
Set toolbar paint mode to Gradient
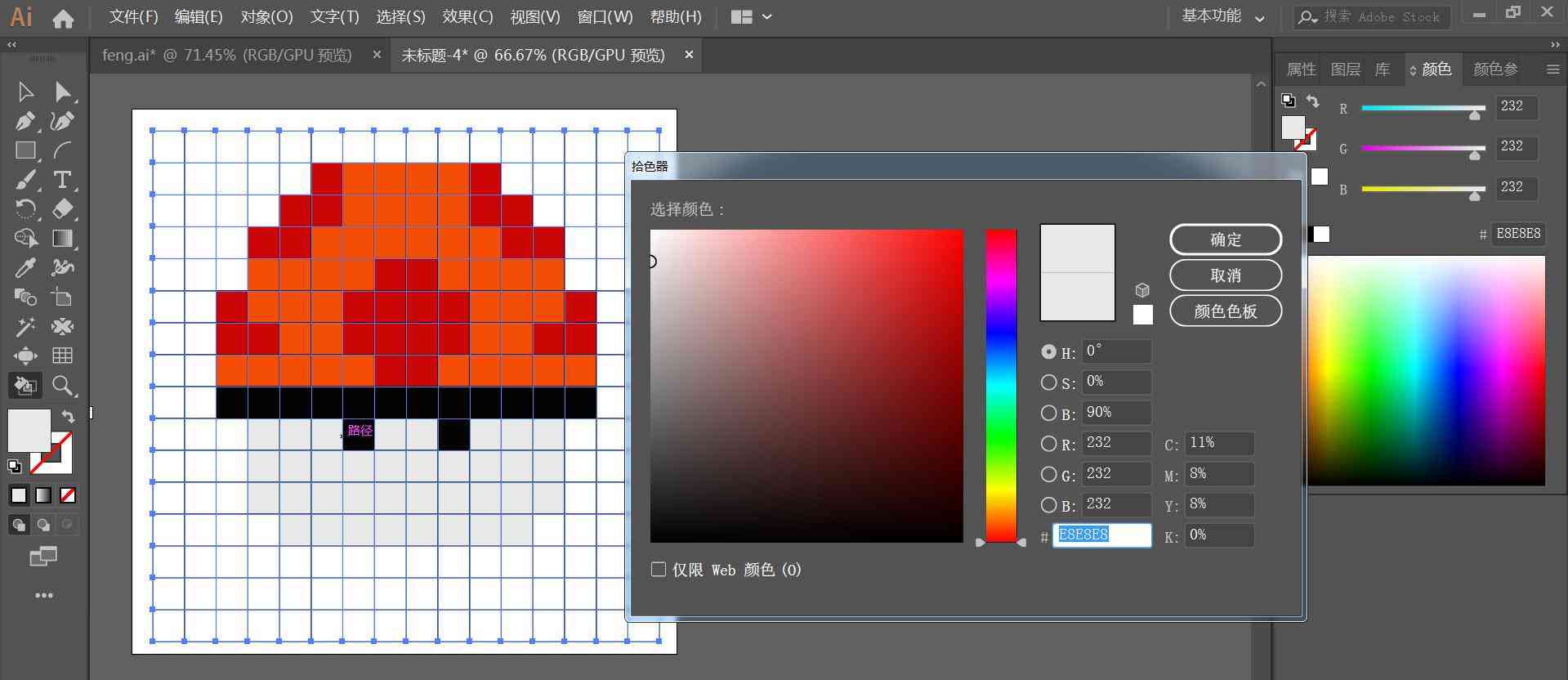[43, 495]
